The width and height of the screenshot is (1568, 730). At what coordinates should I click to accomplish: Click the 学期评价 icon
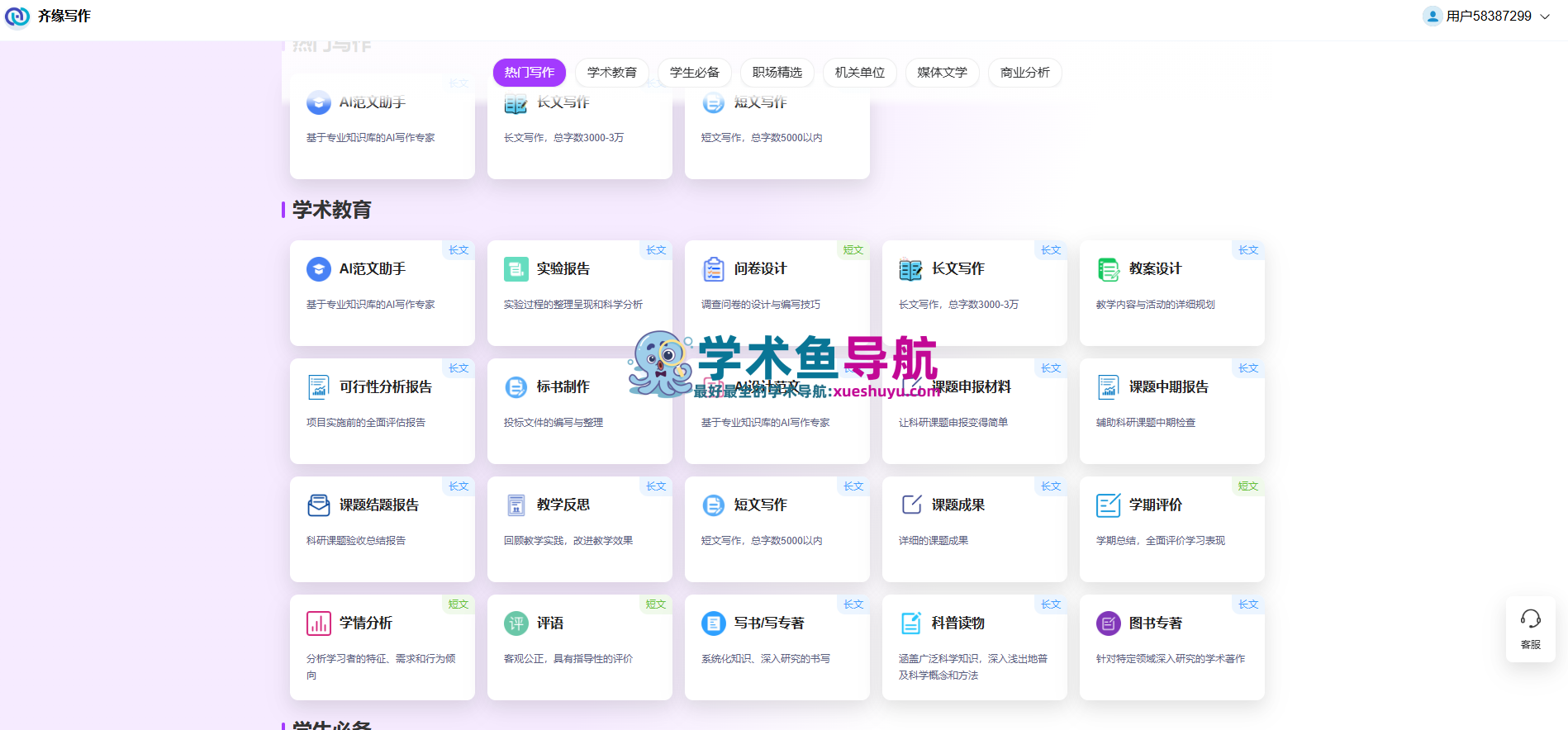(1109, 505)
